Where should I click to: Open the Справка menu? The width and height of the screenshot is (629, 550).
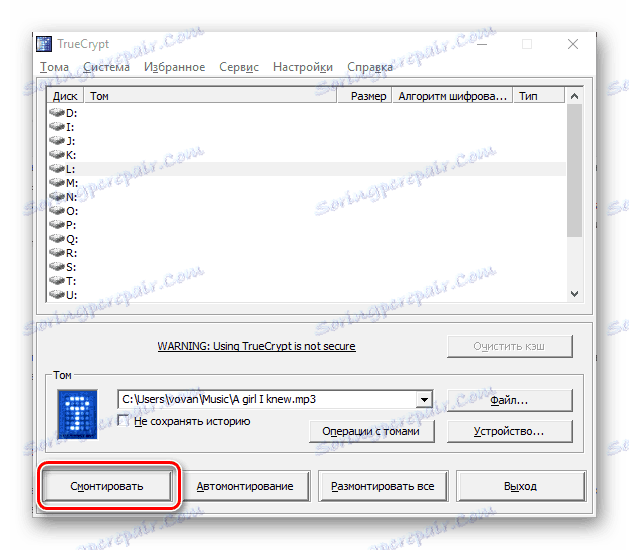[370, 67]
